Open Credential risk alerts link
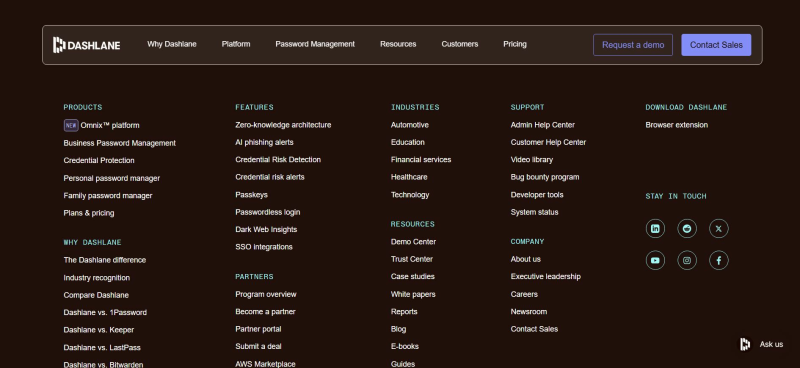Viewport: 800px width, 368px height. tap(270, 177)
